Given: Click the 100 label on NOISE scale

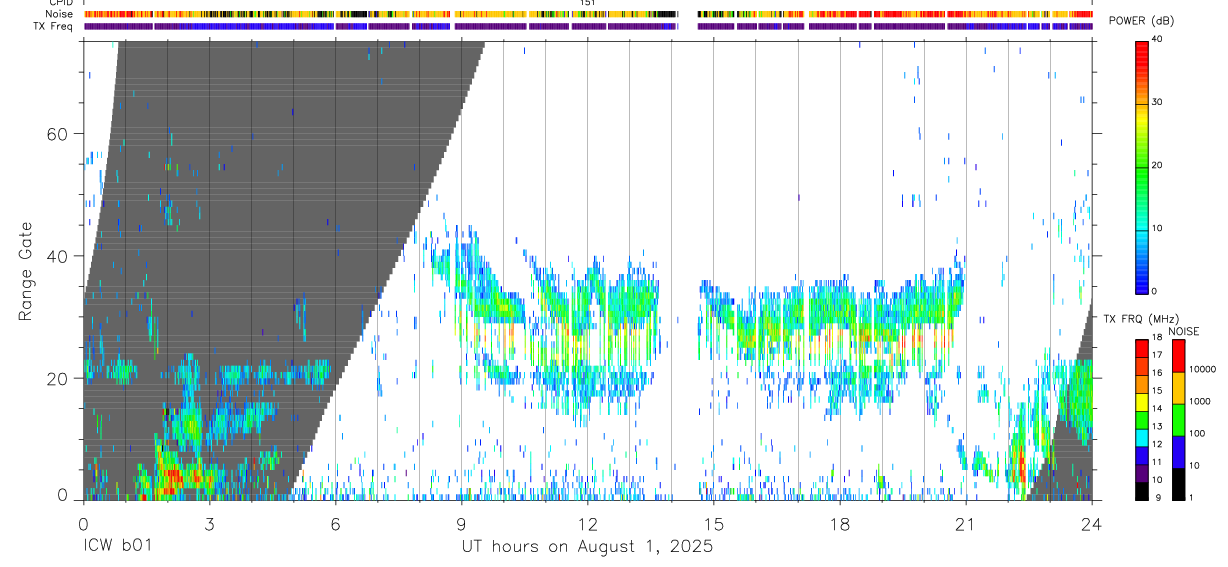Looking at the screenshot, I should (x=1197, y=434).
